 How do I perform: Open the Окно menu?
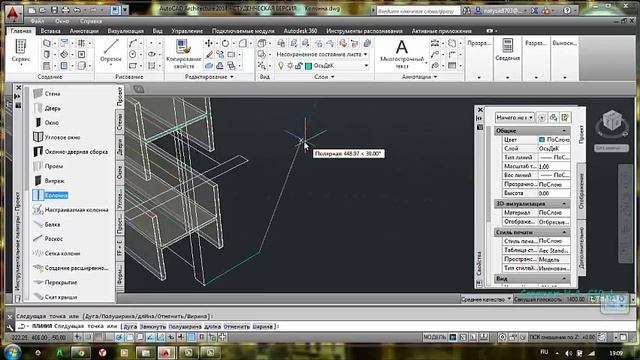[62, 21]
